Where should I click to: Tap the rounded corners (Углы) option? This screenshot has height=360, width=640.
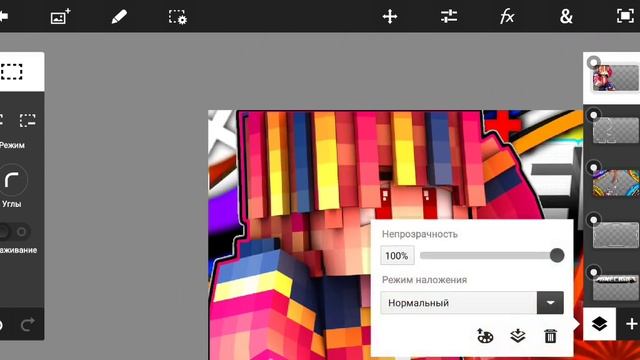click(12, 180)
